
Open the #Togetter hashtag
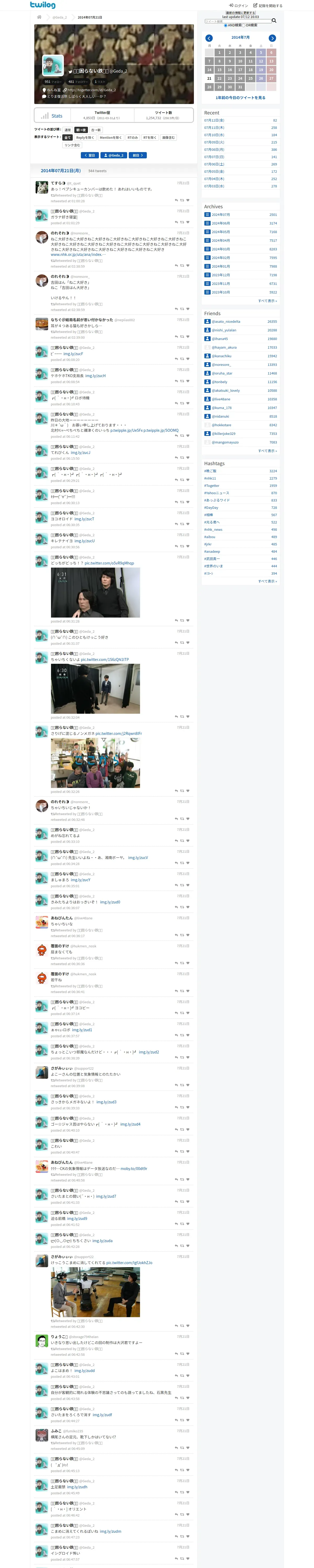pos(212,486)
